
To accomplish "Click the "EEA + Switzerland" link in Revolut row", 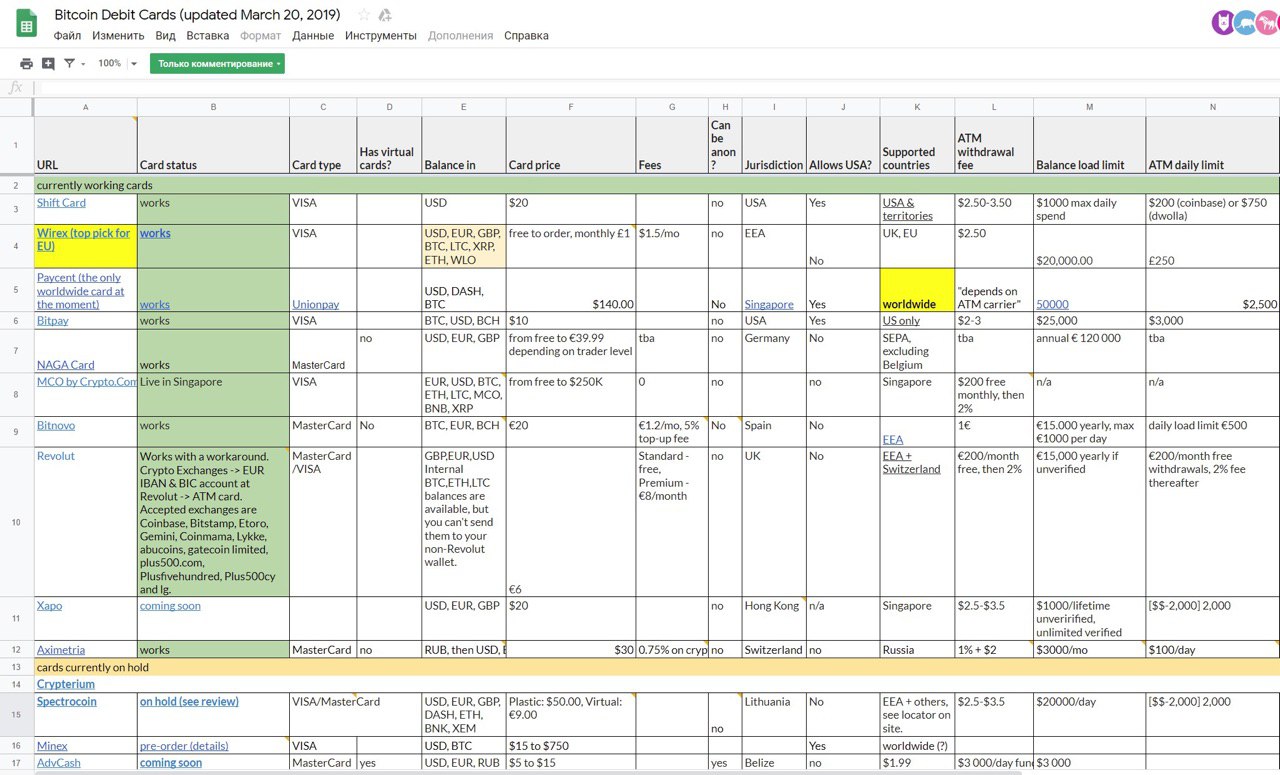I will (x=912, y=462).
